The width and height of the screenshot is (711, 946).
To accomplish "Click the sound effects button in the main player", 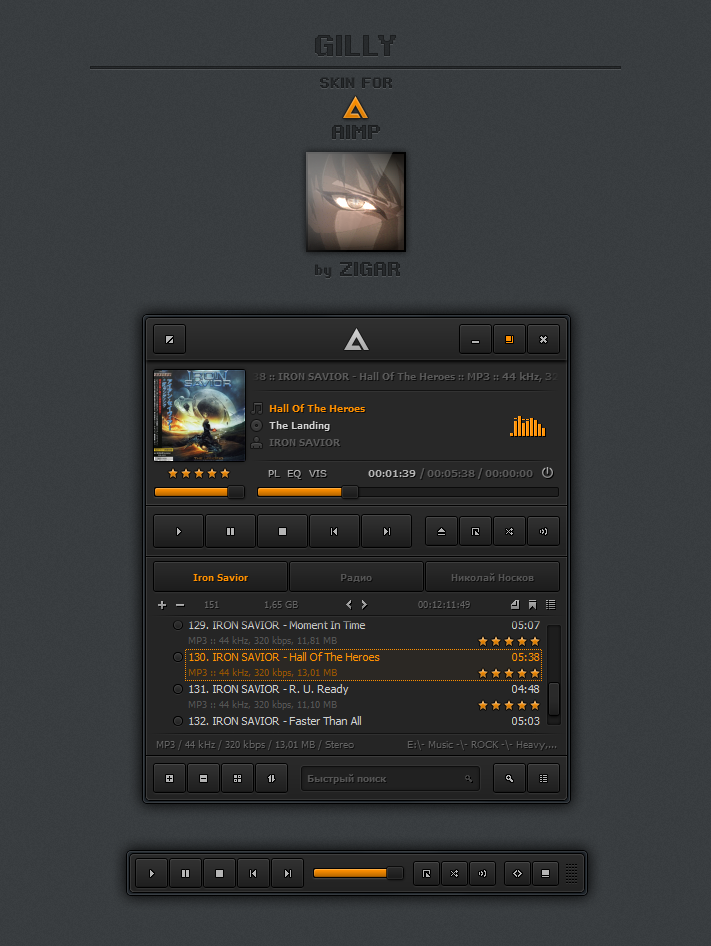I will click(543, 532).
